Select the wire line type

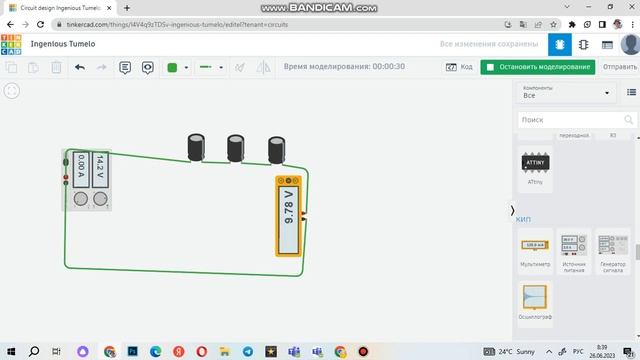pos(206,67)
